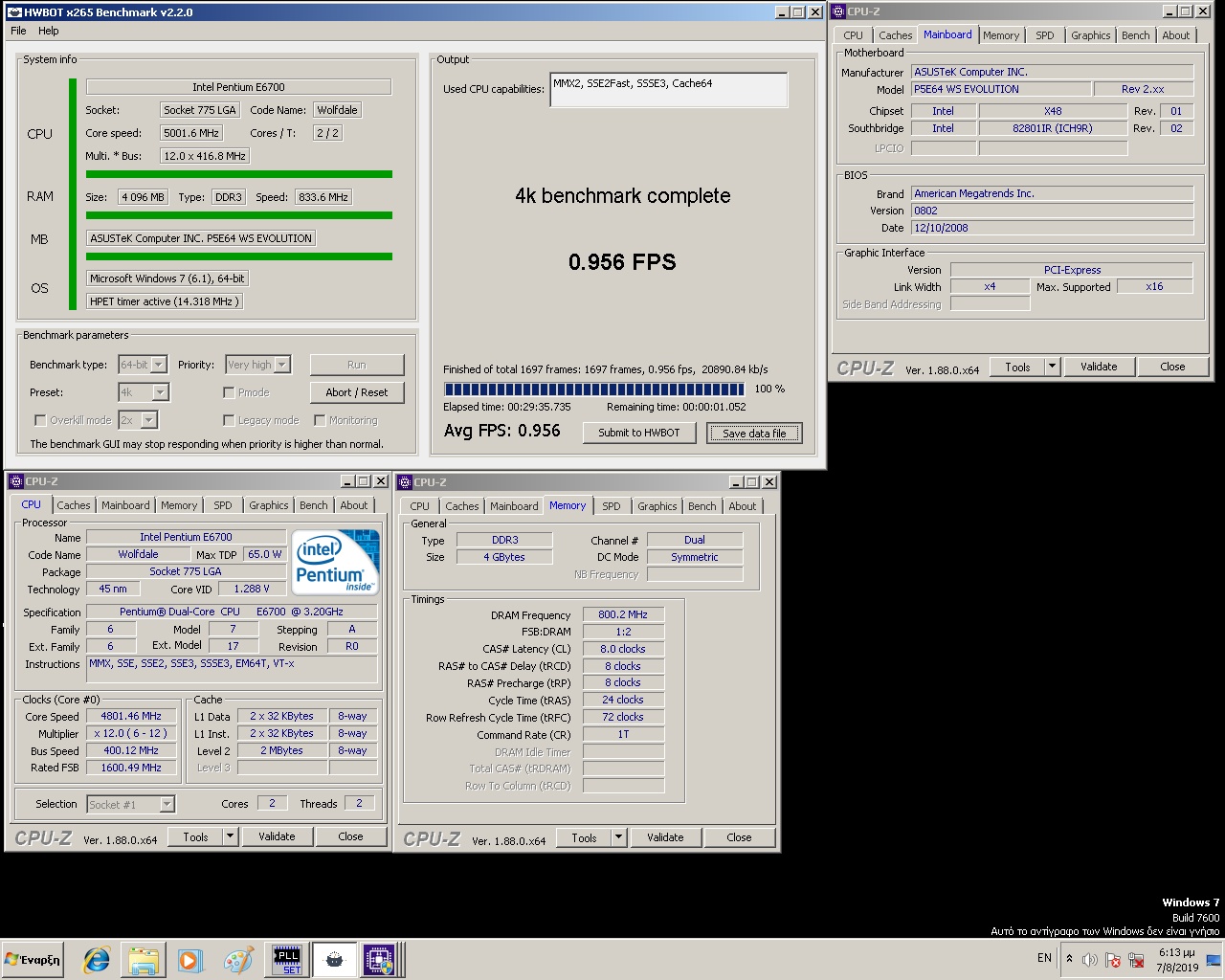Expand Tools arrow in CPU tab CPU-Z window

[230, 836]
